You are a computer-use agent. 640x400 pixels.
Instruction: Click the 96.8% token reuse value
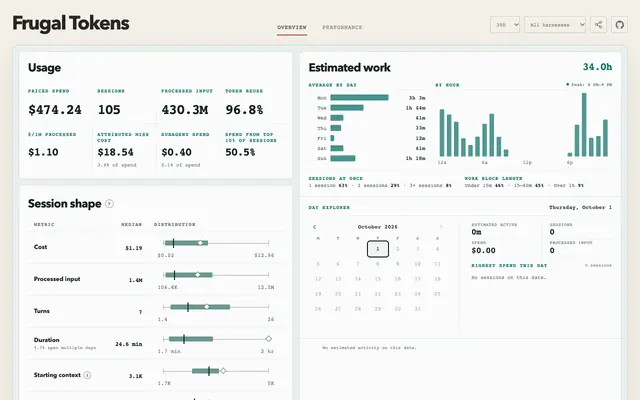[244, 110]
